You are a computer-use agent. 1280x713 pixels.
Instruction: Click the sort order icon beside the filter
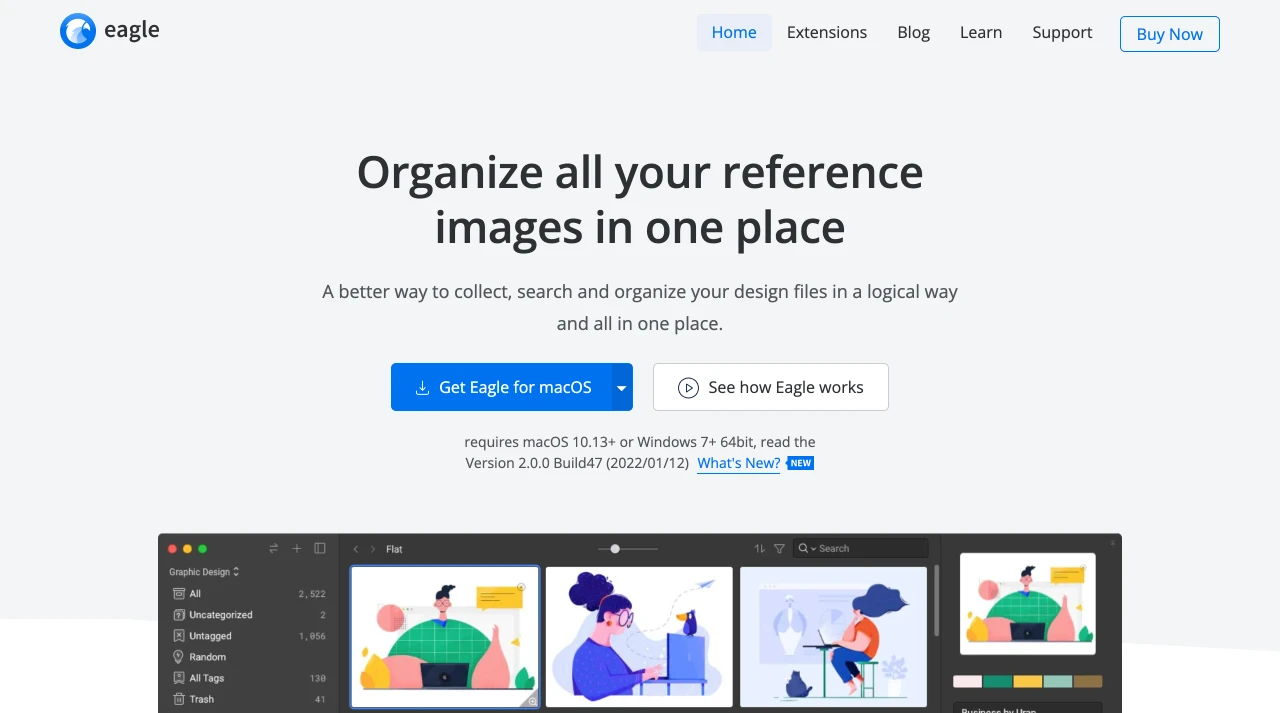(x=759, y=548)
